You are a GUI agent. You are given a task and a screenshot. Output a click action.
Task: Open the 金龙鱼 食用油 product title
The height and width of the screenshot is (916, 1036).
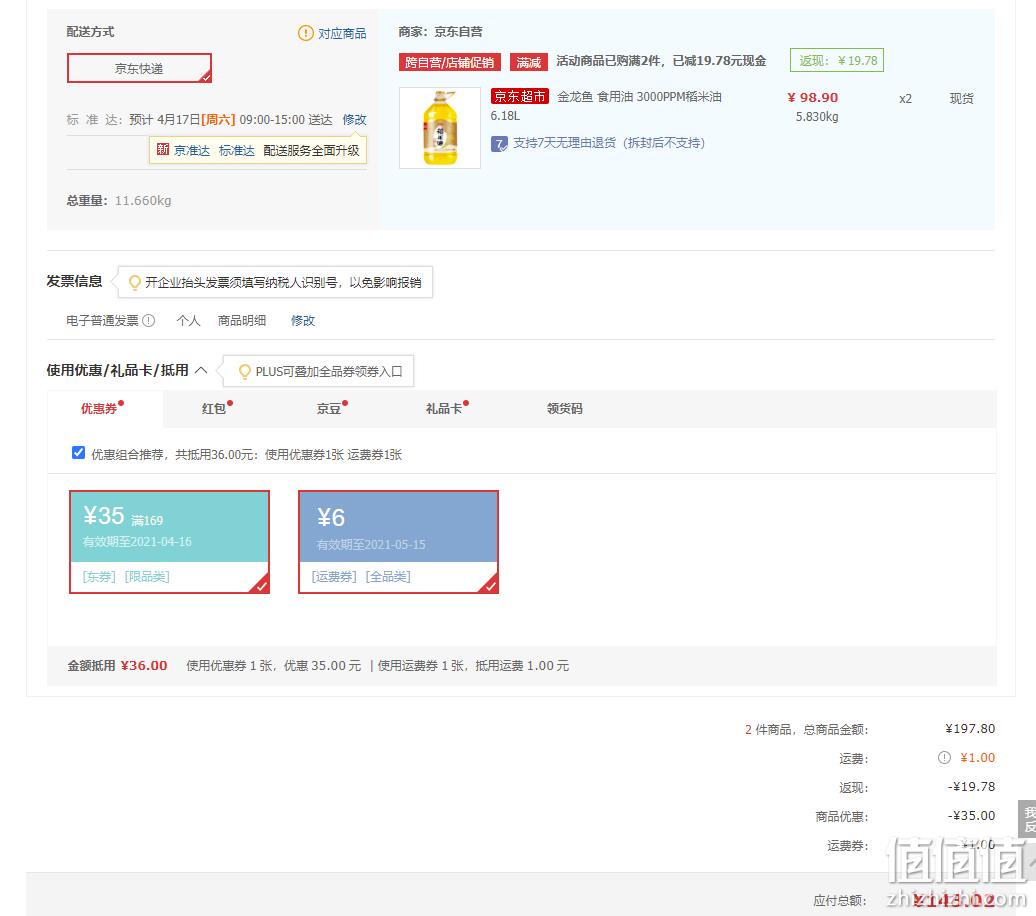[639, 97]
